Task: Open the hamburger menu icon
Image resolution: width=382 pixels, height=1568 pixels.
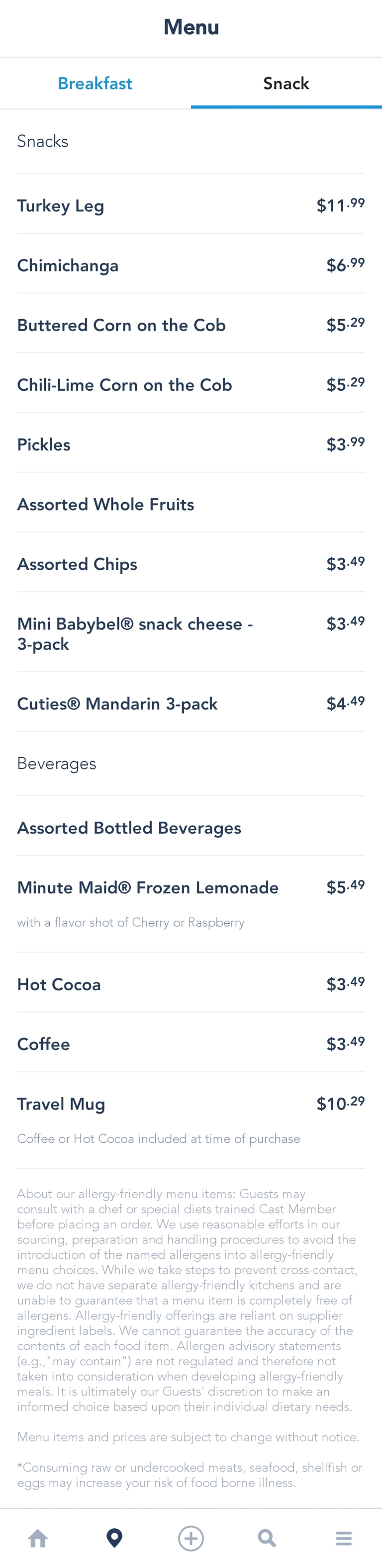Action: click(344, 1538)
